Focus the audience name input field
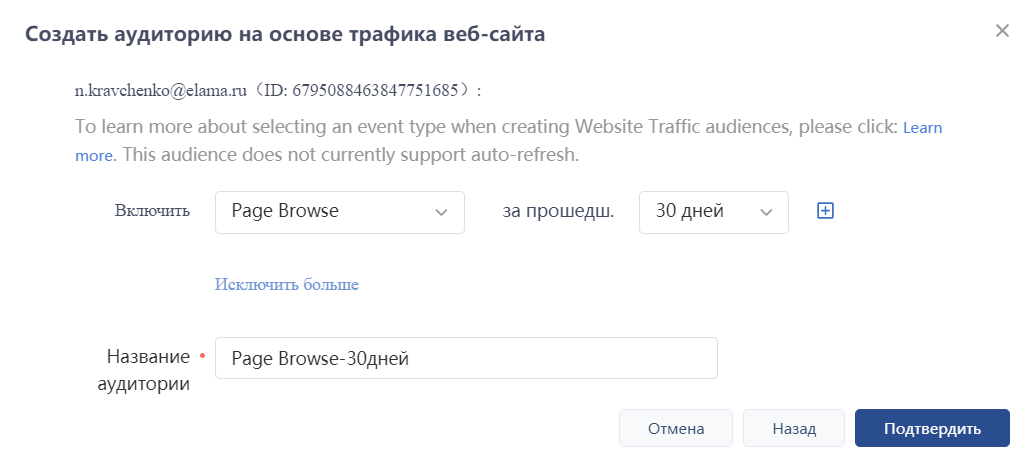The width and height of the screenshot is (1036, 465). click(x=466, y=358)
